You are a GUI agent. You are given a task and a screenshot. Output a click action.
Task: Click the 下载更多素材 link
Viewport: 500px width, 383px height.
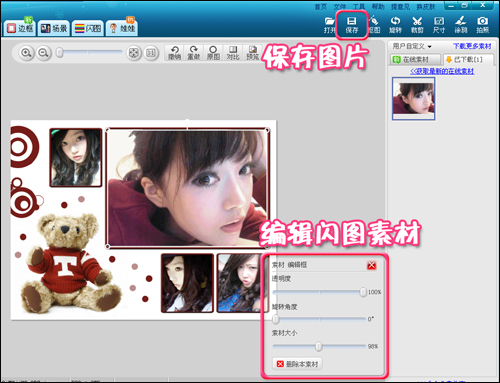coord(472,46)
